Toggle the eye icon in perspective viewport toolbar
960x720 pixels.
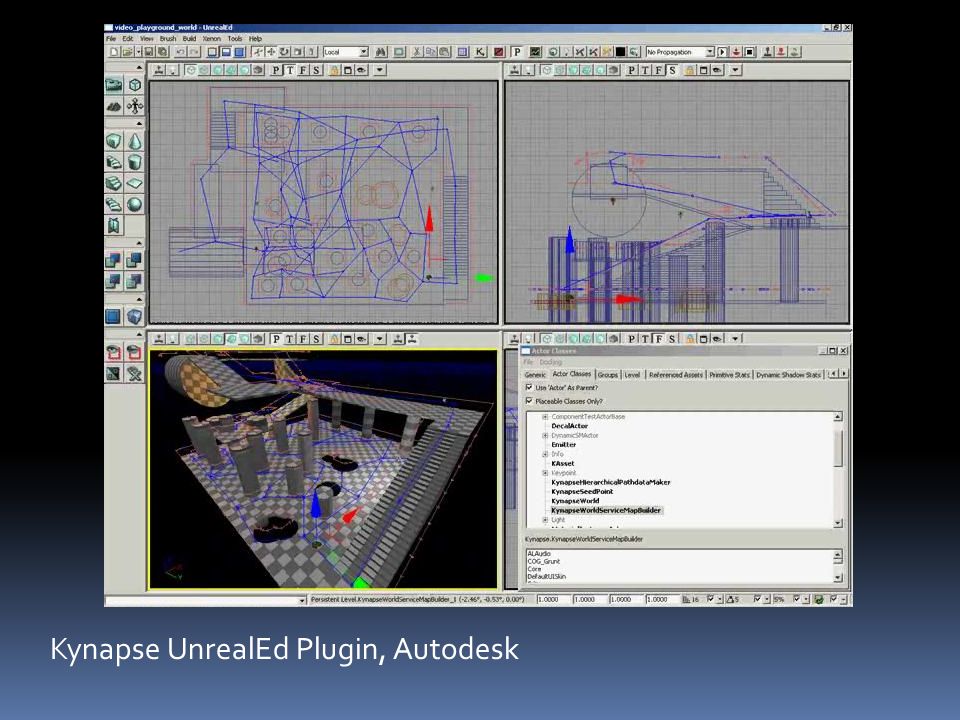362,339
